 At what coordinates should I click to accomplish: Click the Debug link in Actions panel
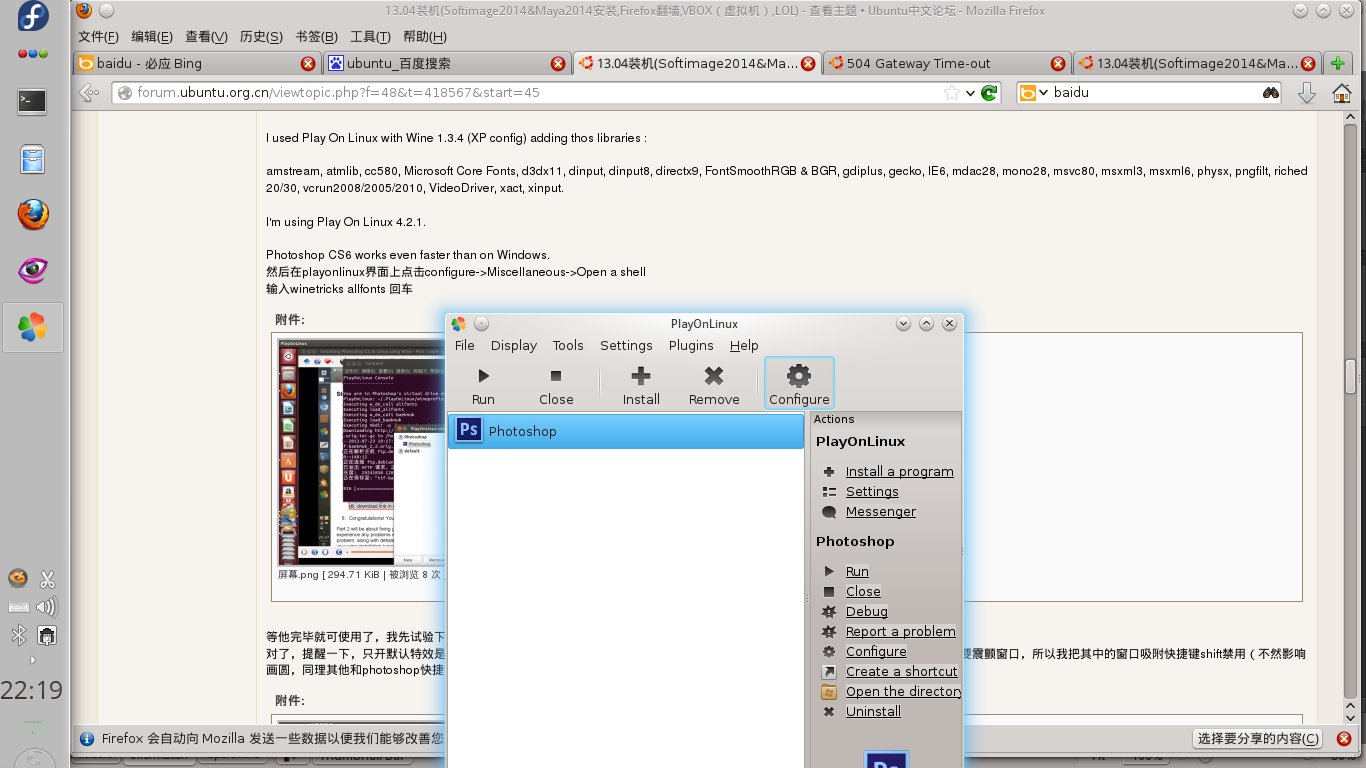coord(867,611)
